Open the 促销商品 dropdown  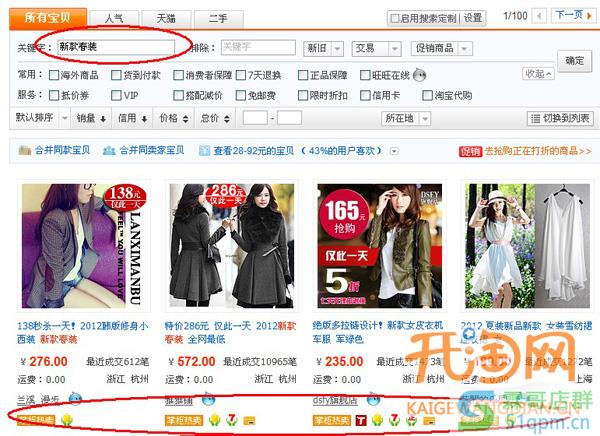pyautogui.click(x=442, y=49)
